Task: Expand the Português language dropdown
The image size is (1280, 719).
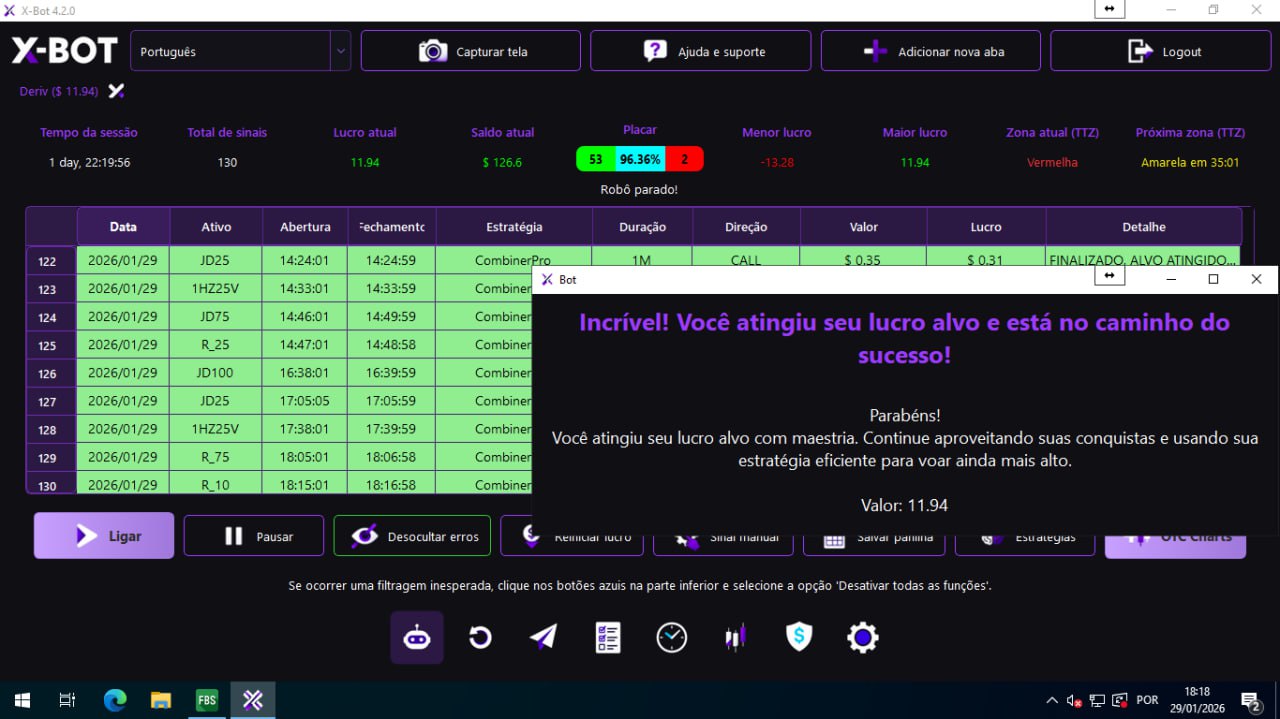Action: [x=340, y=51]
